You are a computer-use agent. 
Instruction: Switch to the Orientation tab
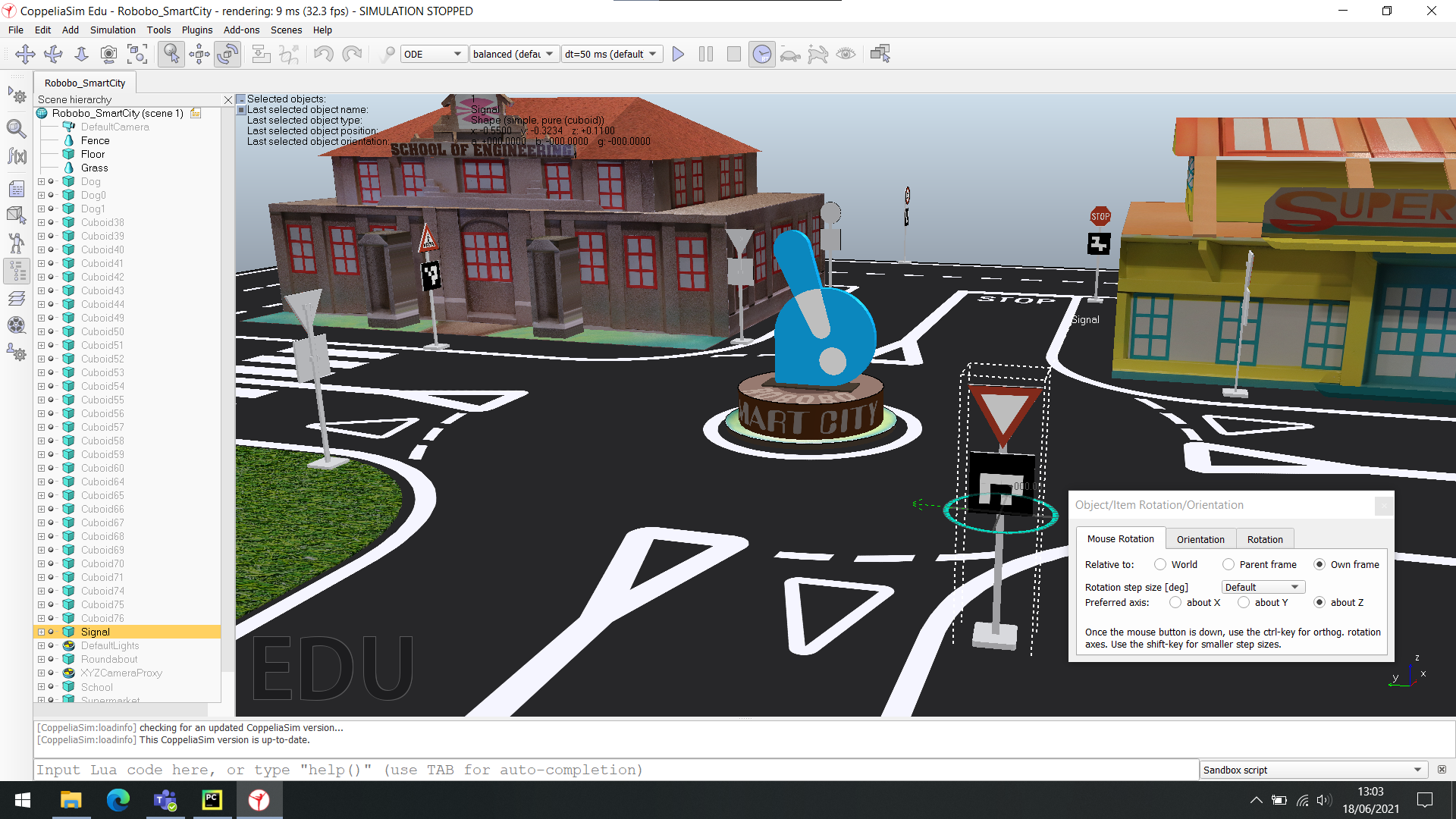pyautogui.click(x=1200, y=539)
